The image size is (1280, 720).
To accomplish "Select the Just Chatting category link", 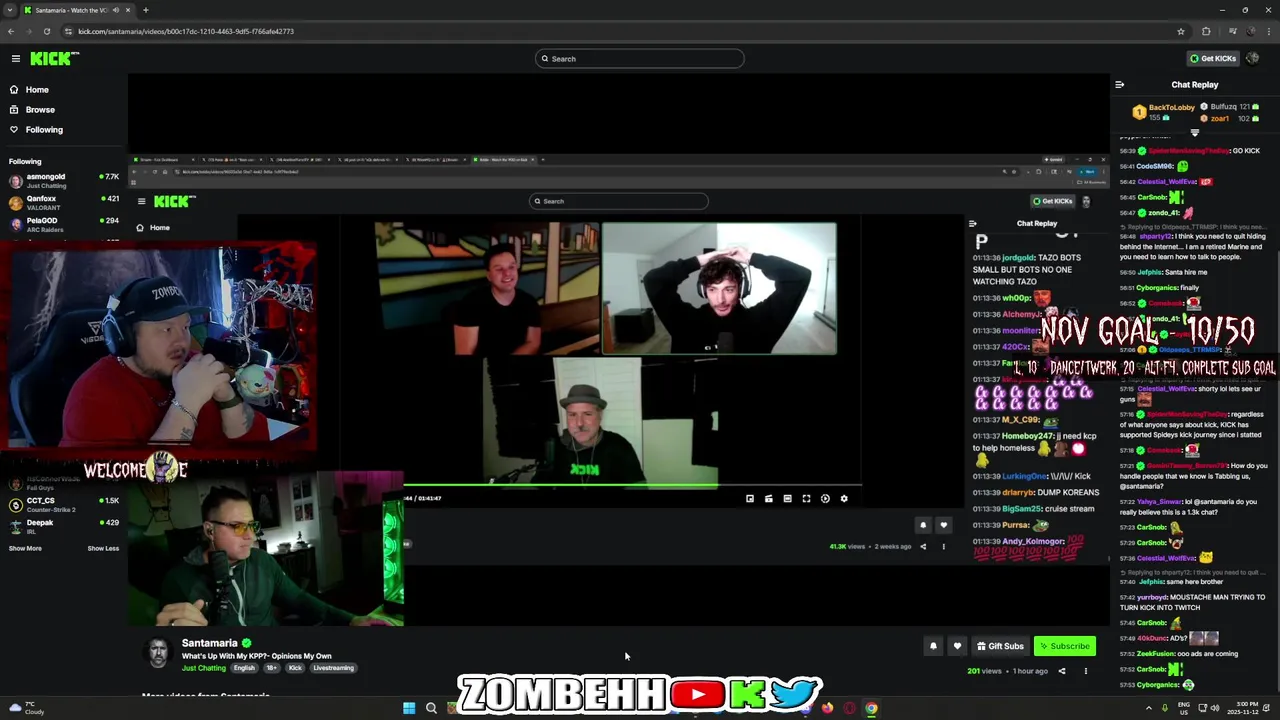I will click(x=204, y=668).
